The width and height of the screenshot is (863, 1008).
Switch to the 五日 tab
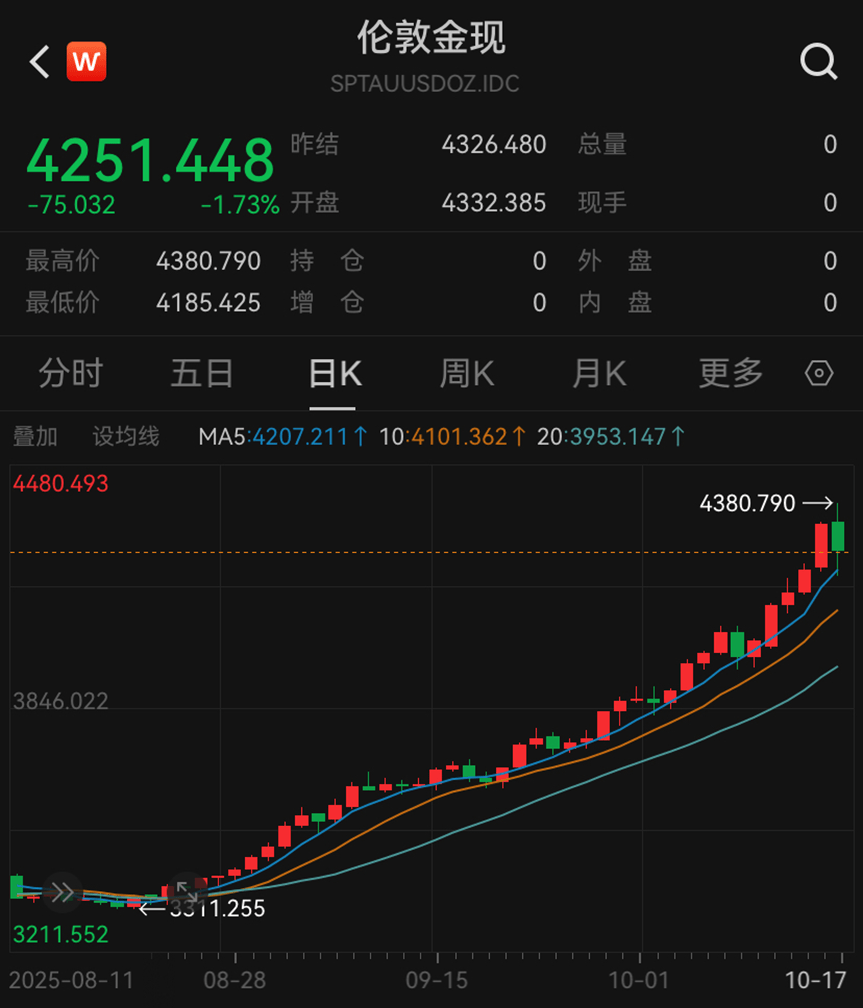201,374
